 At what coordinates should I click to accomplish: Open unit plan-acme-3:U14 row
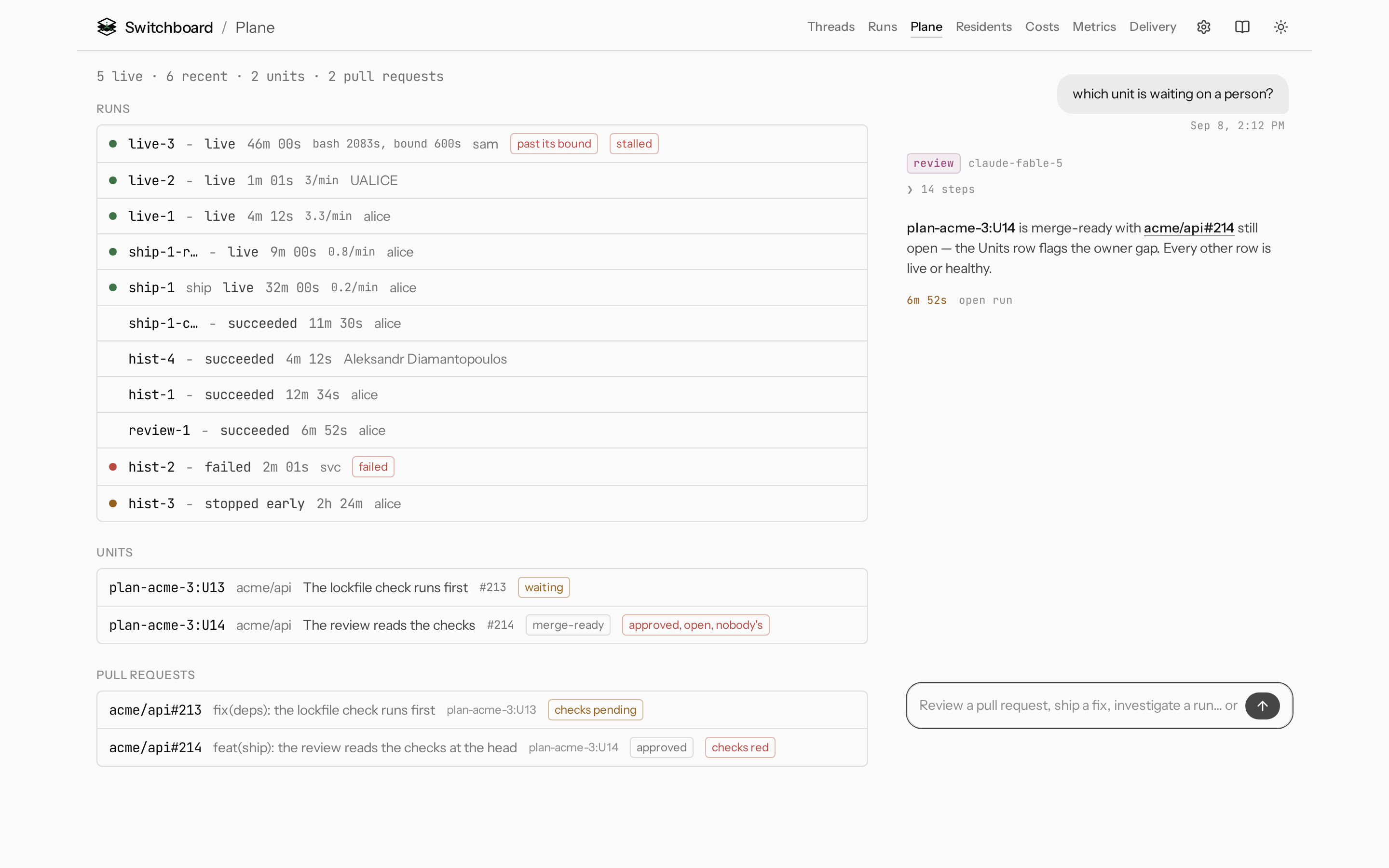pyautogui.click(x=482, y=625)
